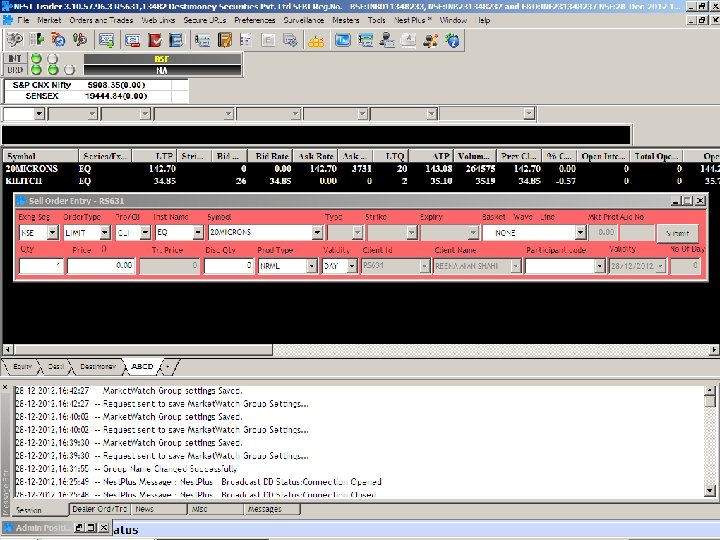Click the orange folder refresh toolbar icon
Screen dimensions: 720x540
pos(58,40)
